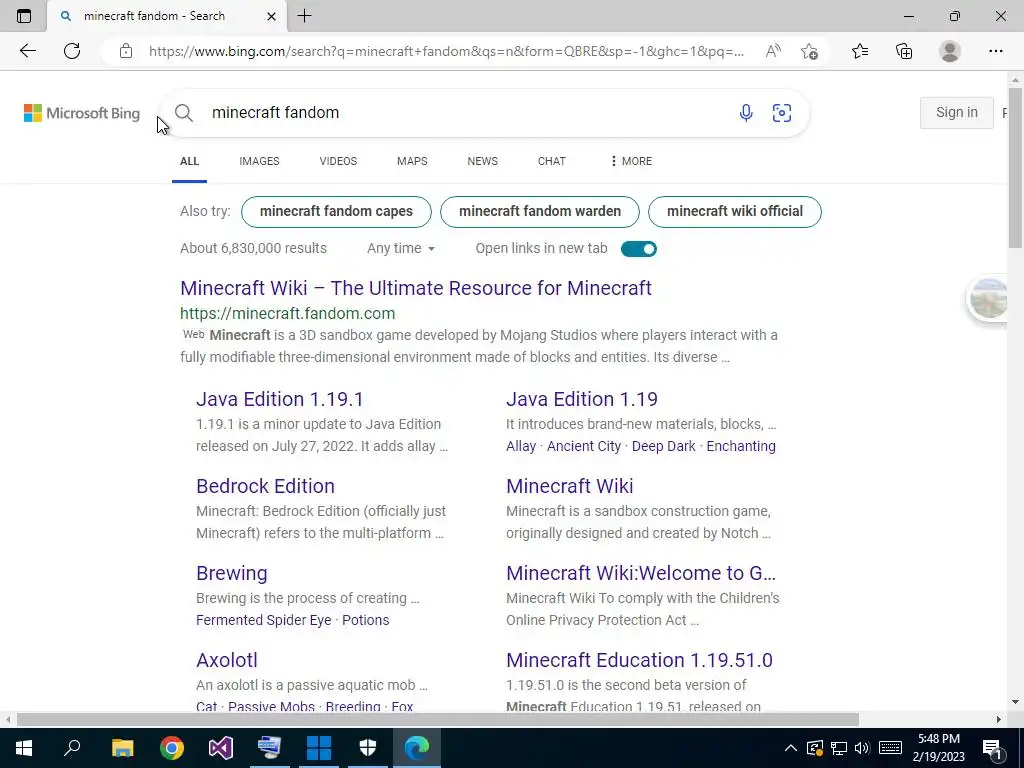Image resolution: width=1024 pixels, height=768 pixels.
Task: Open the Enchanting sublink
Action: tap(741, 446)
